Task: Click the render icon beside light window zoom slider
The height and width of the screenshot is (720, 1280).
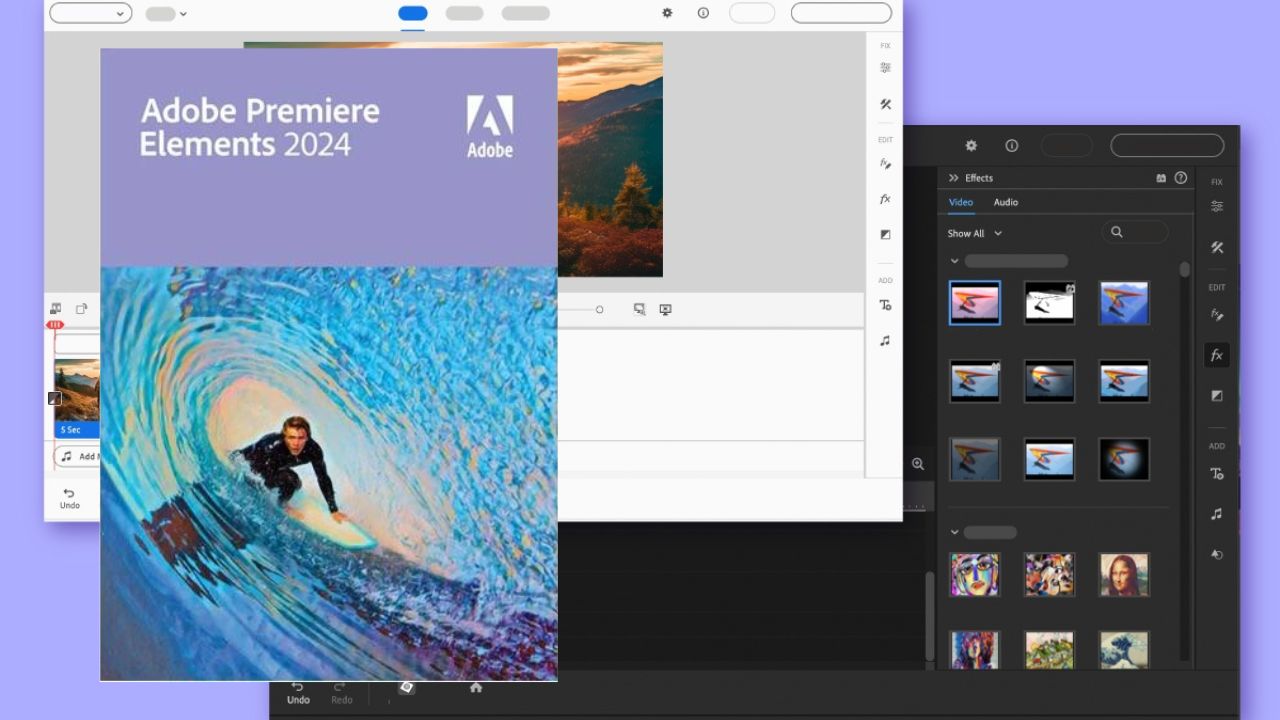Action: coord(639,309)
